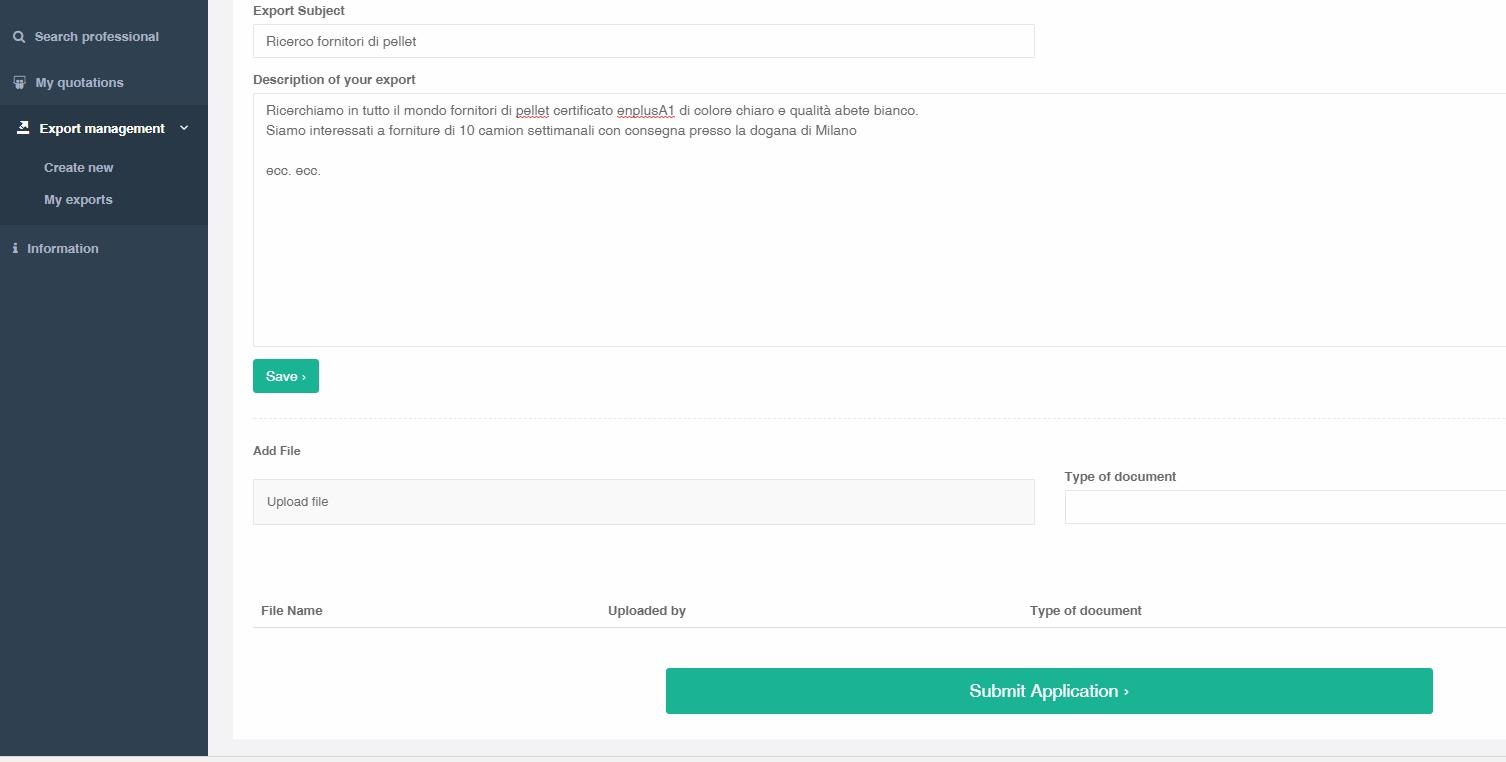Click into the Export Subject text field
Screen dimensions: 1506x762
643,41
